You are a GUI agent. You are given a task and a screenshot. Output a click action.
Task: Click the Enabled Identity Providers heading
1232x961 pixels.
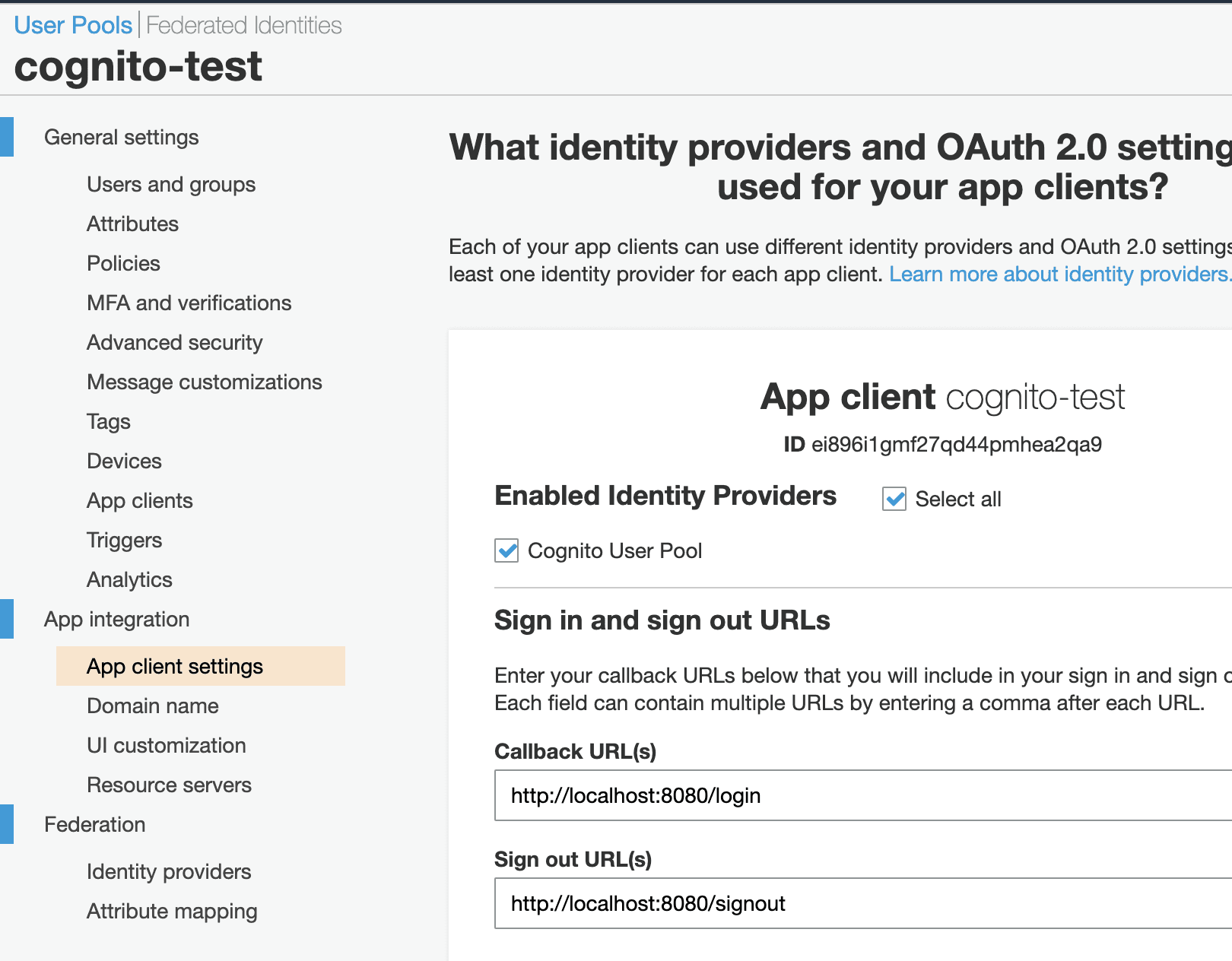click(665, 496)
